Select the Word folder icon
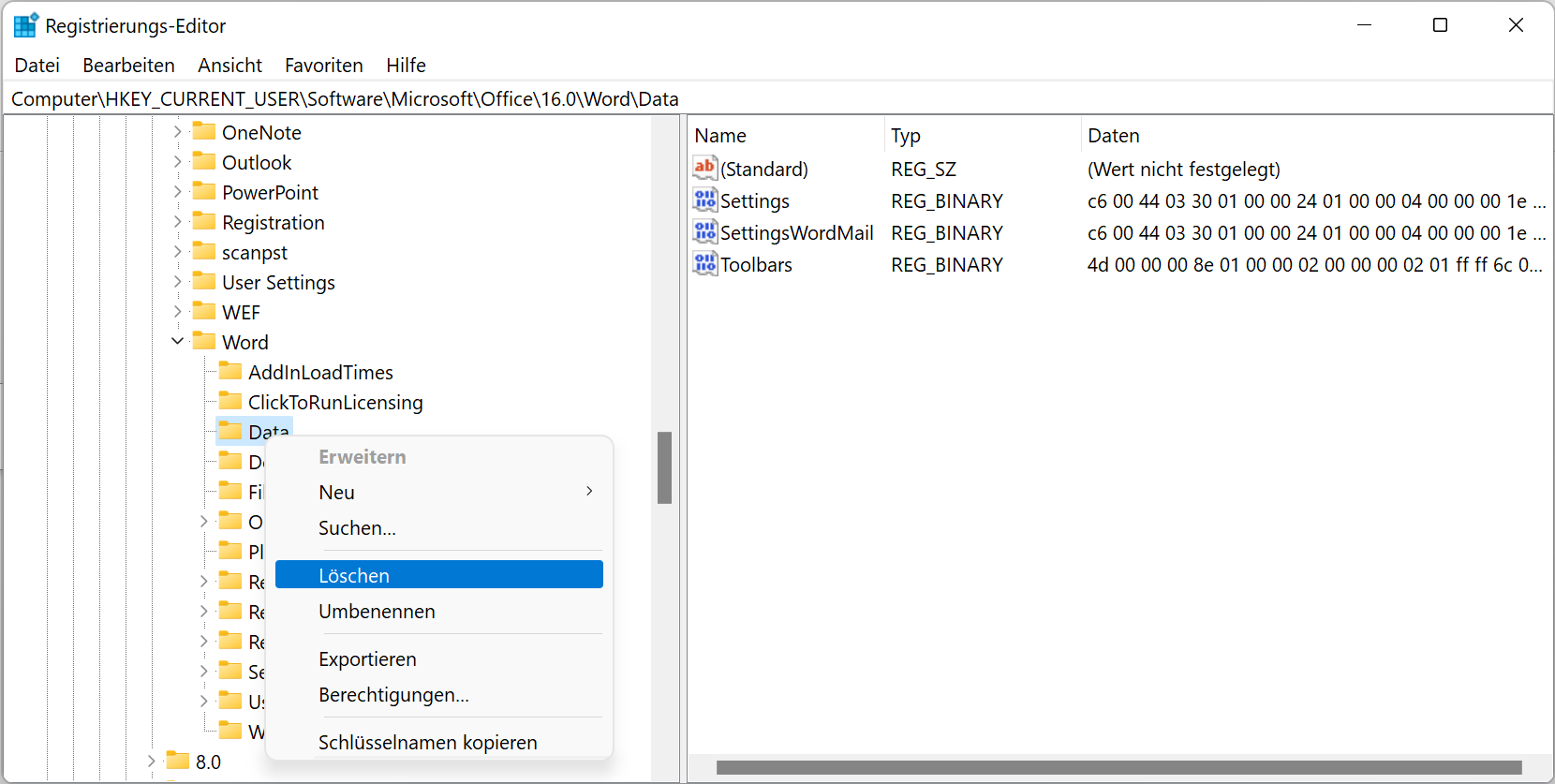Image resolution: width=1555 pixels, height=784 pixels. tap(204, 341)
